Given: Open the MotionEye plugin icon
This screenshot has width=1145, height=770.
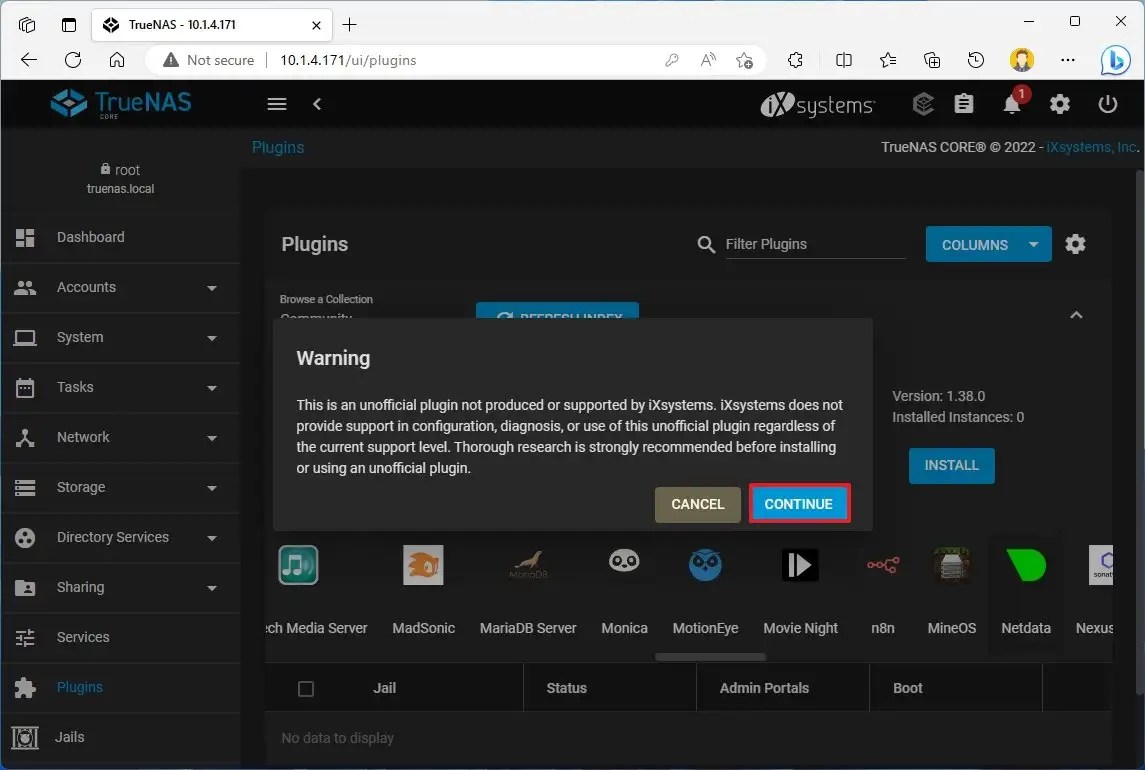Looking at the screenshot, I should click(x=705, y=565).
